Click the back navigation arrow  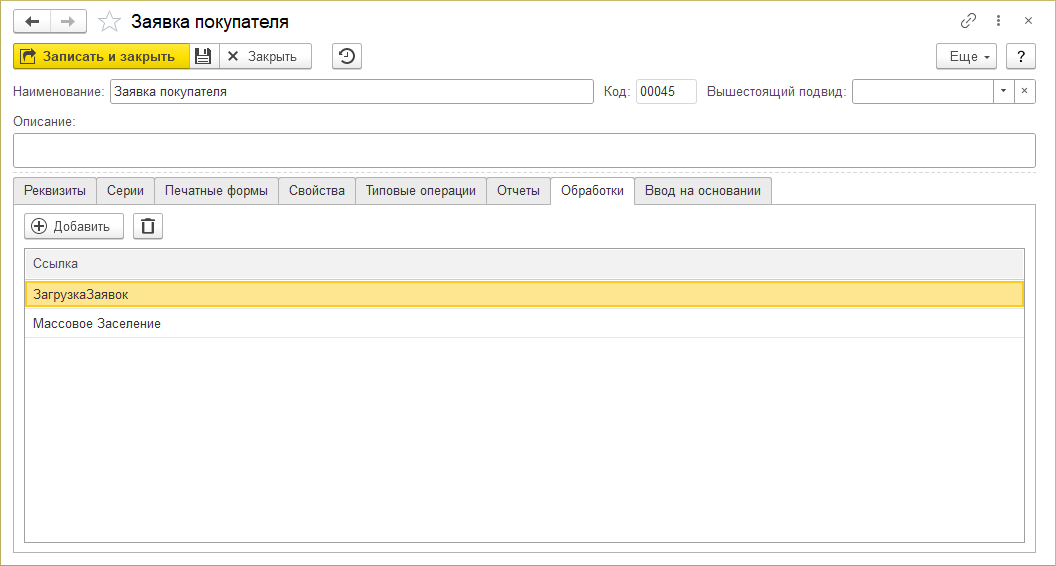point(32,22)
